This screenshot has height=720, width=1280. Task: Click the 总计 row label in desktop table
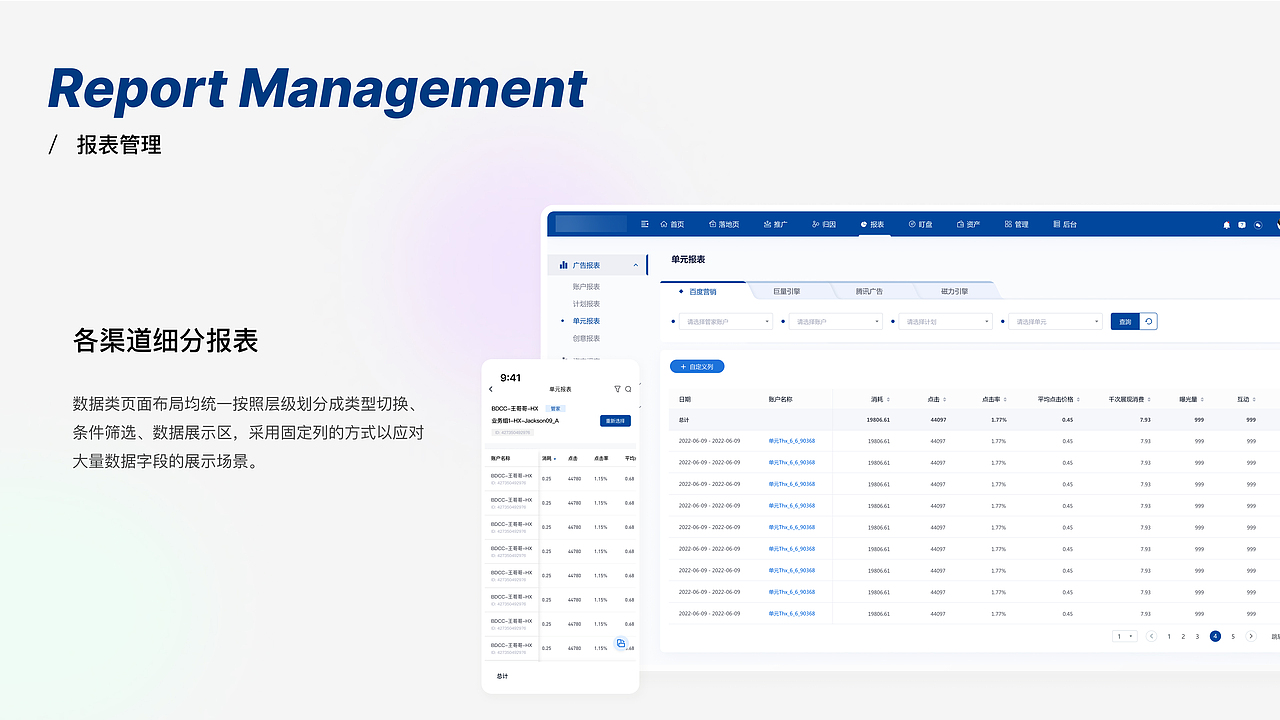click(x=685, y=420)
